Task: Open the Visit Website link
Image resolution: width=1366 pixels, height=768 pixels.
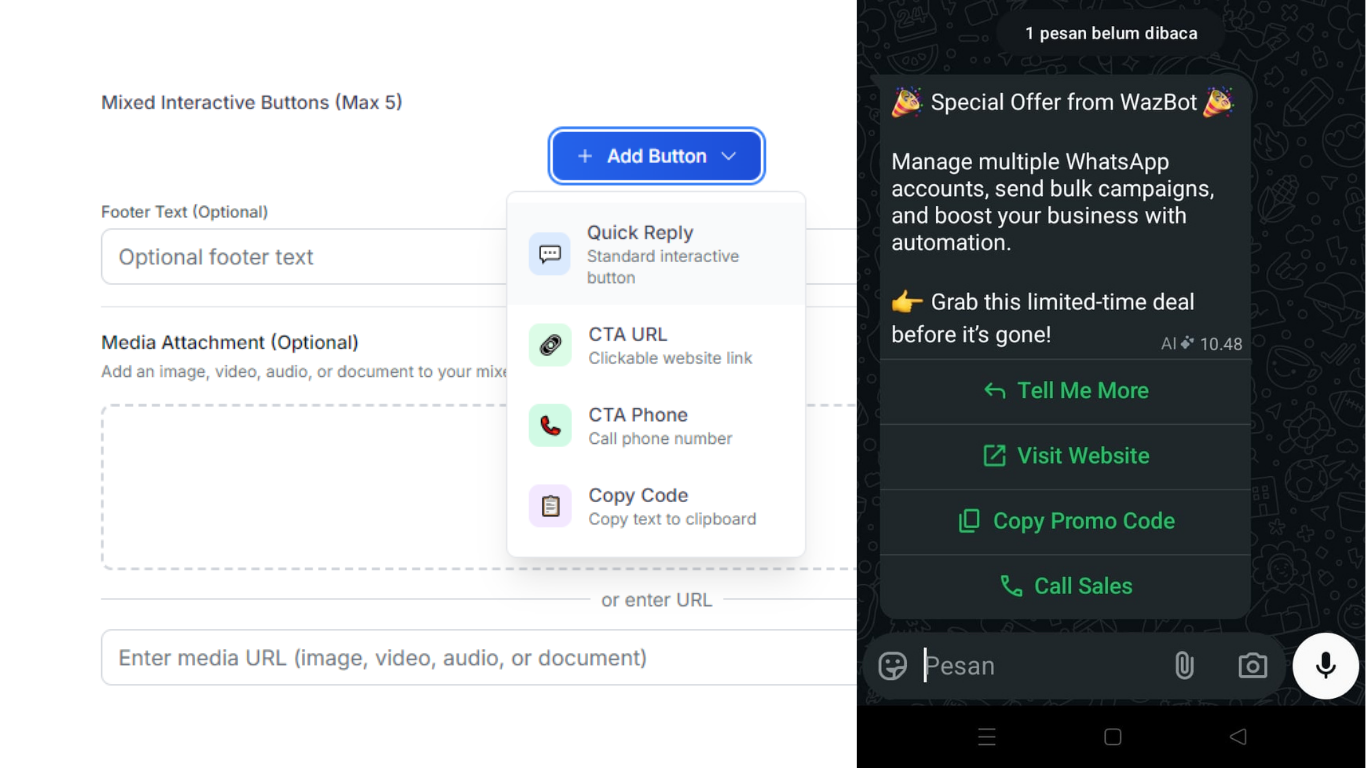Action: tap(1065, 455)
